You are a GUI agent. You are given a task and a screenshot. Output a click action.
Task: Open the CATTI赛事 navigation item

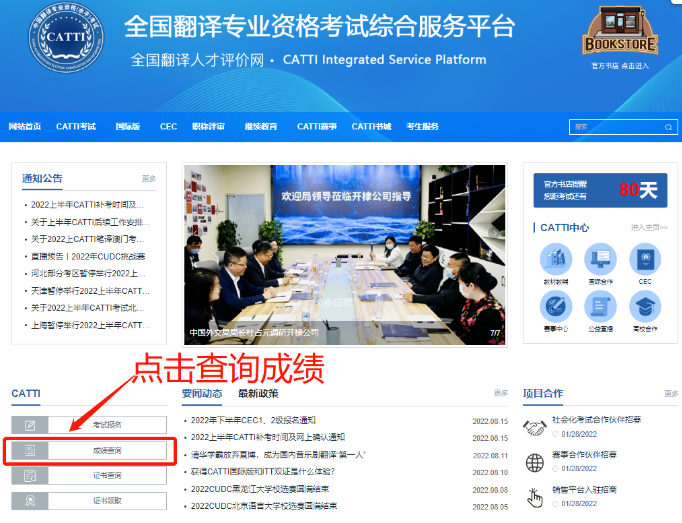pos(317,127)
